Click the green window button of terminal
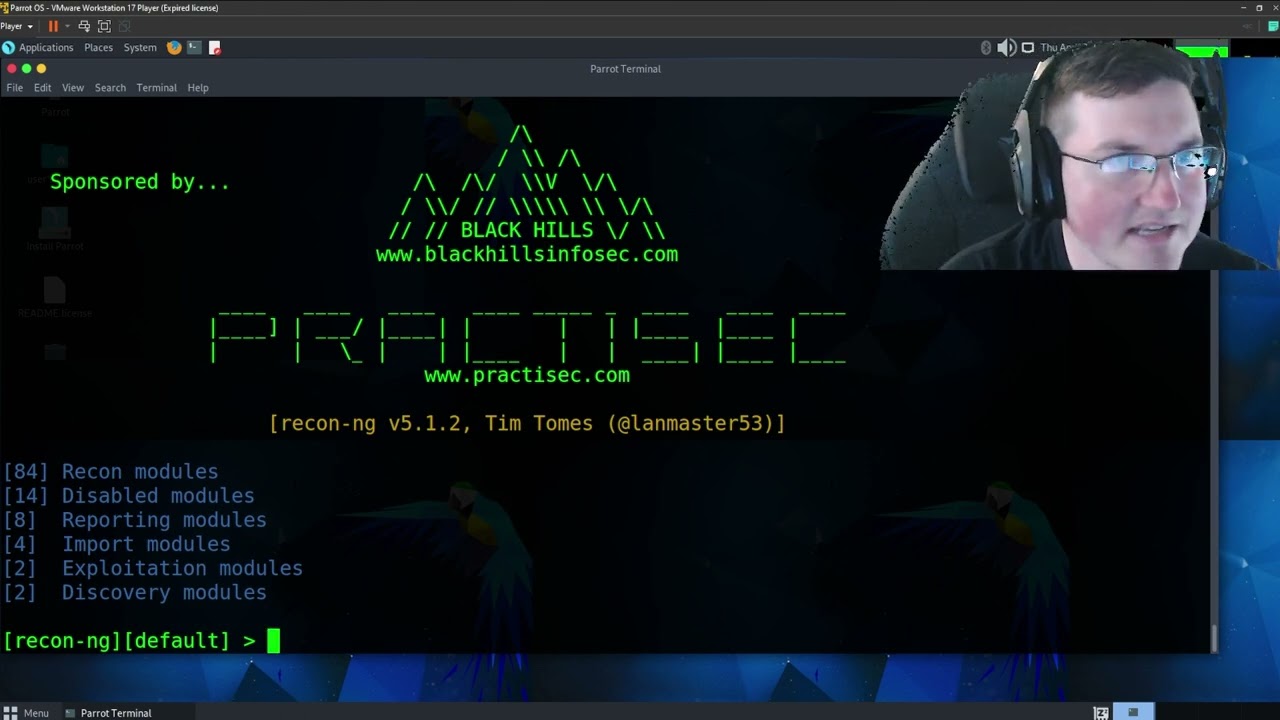 pos(26,68)
